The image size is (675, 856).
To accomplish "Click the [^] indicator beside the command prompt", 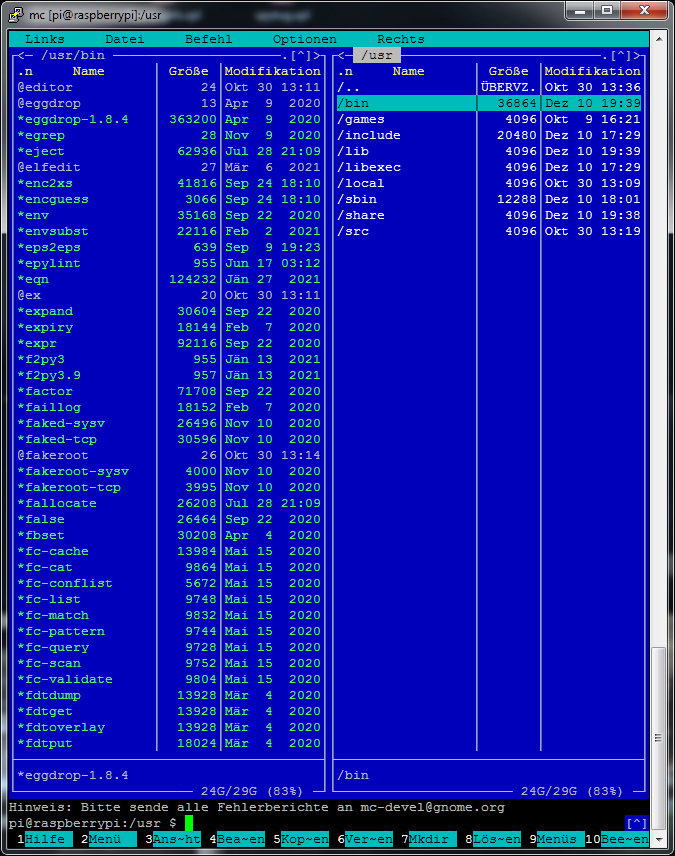I will click(636, 823).
